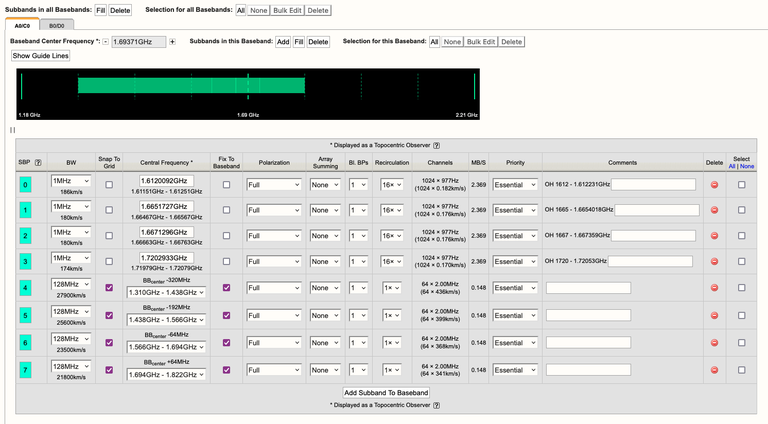This screenshot has width=768, height=424.
Task: Click Fill for subbands in this baseband
Action: 299,42
